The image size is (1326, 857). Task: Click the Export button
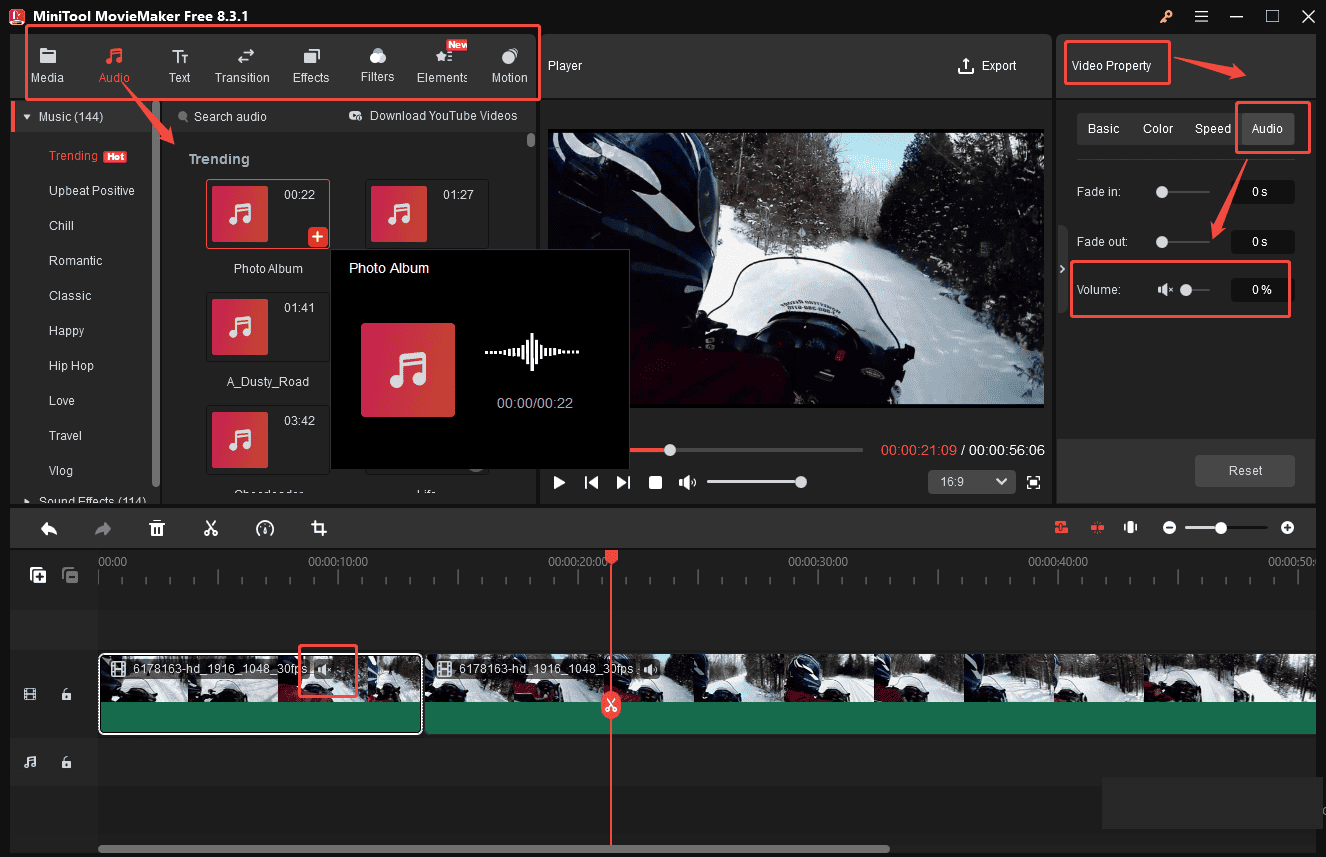click(x=987, y=66)
